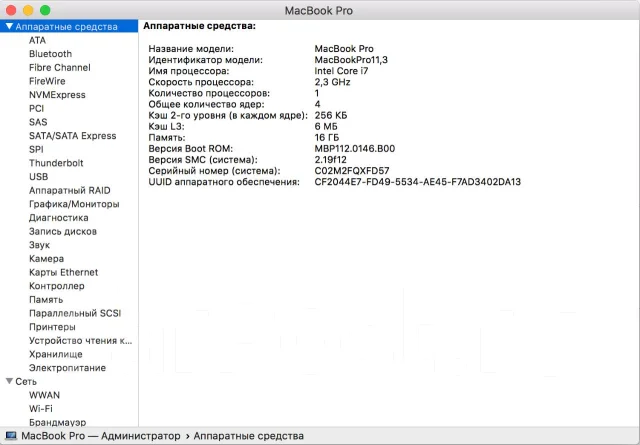
Task: Open Хранилище in the sidebar
Action: 56,354
